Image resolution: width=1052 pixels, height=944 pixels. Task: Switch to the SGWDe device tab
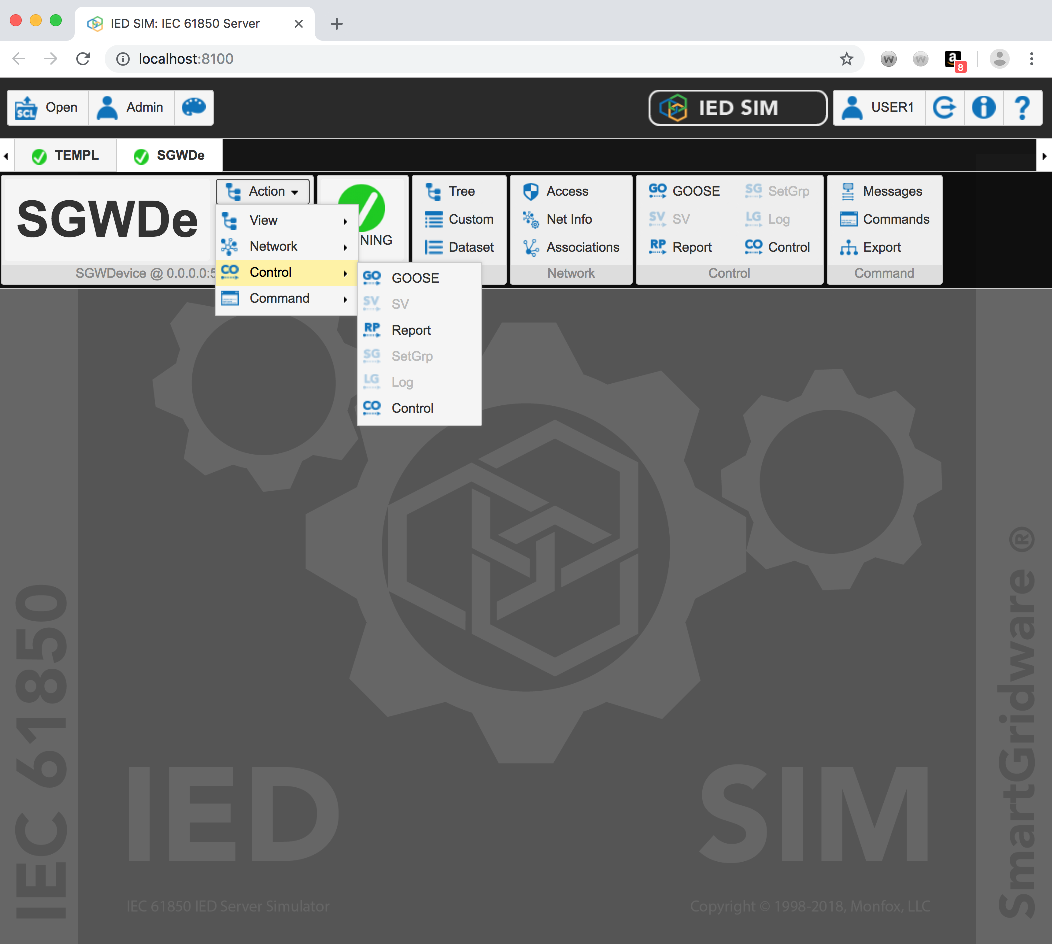coord(170,156)
